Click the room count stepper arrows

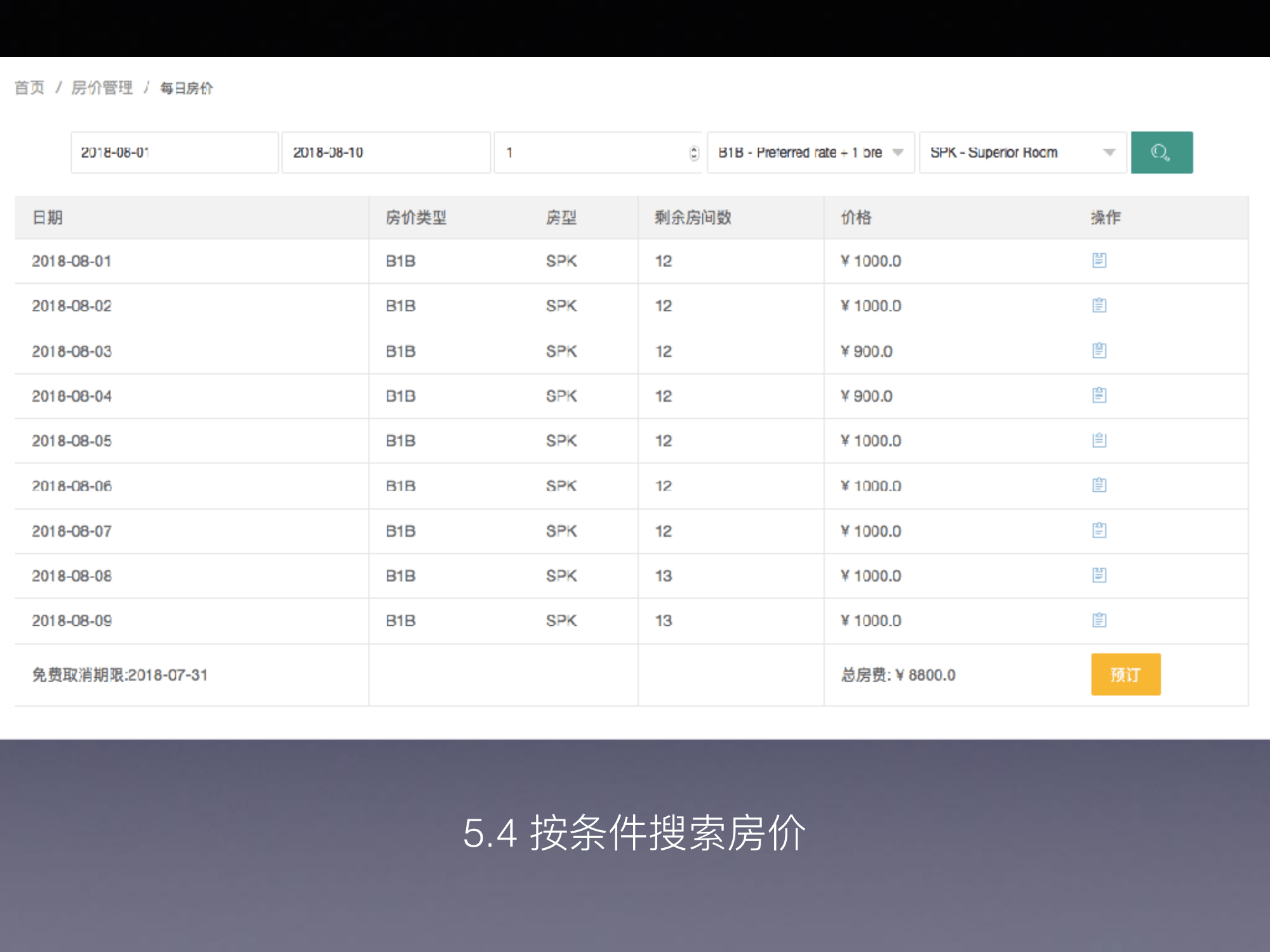(x=693, y=152)
